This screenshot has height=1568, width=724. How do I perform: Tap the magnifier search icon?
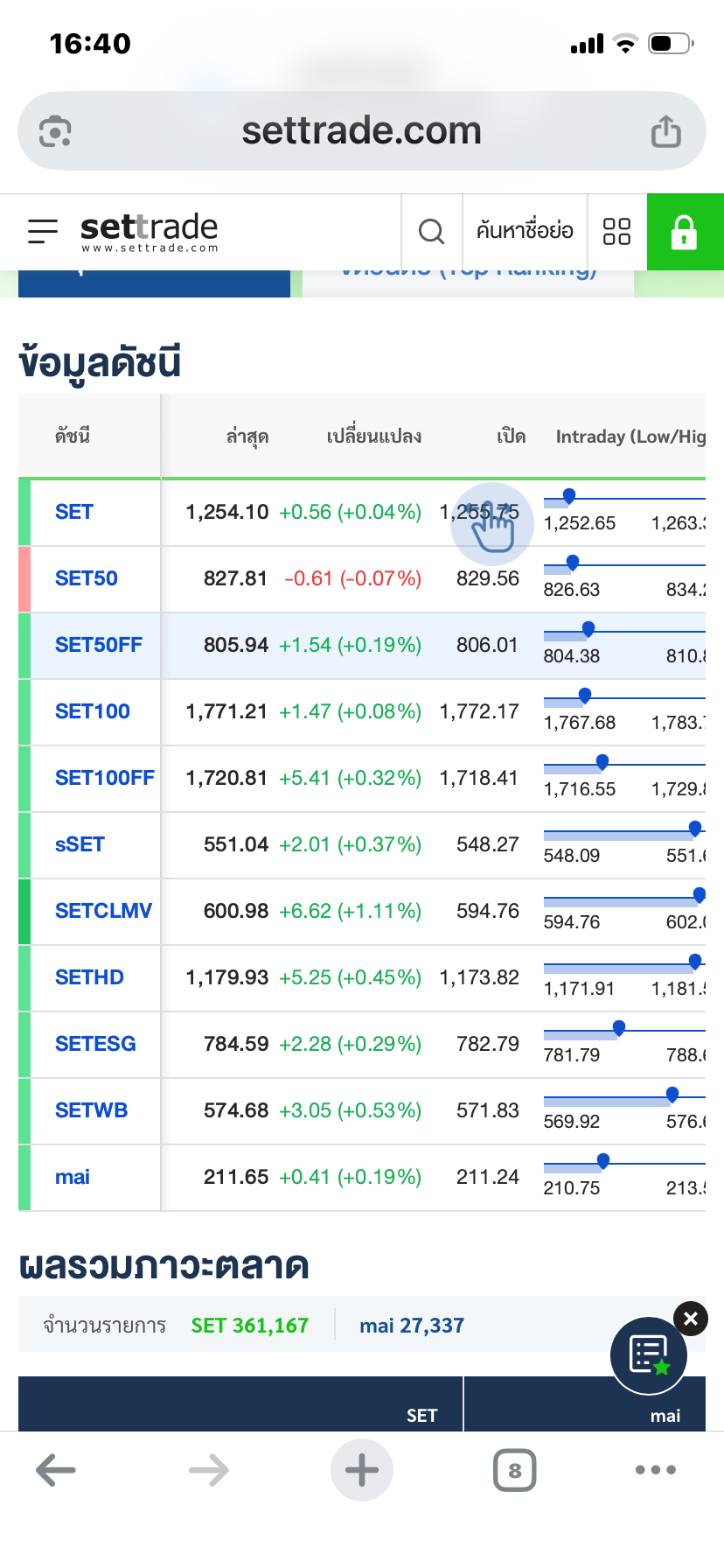(431, 231)
